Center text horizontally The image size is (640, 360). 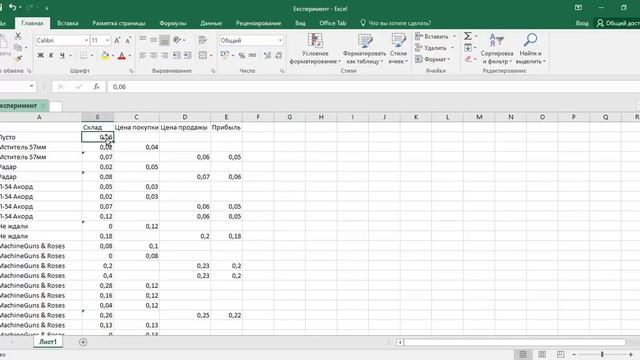coord(153,55)
